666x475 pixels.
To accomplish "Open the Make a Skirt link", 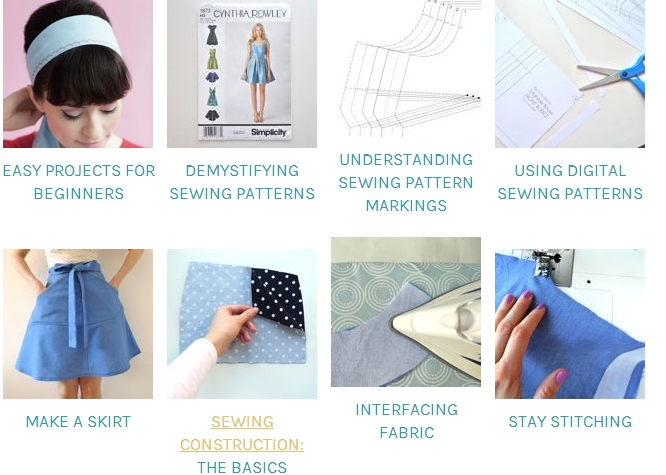I will [x=78, y=421].
